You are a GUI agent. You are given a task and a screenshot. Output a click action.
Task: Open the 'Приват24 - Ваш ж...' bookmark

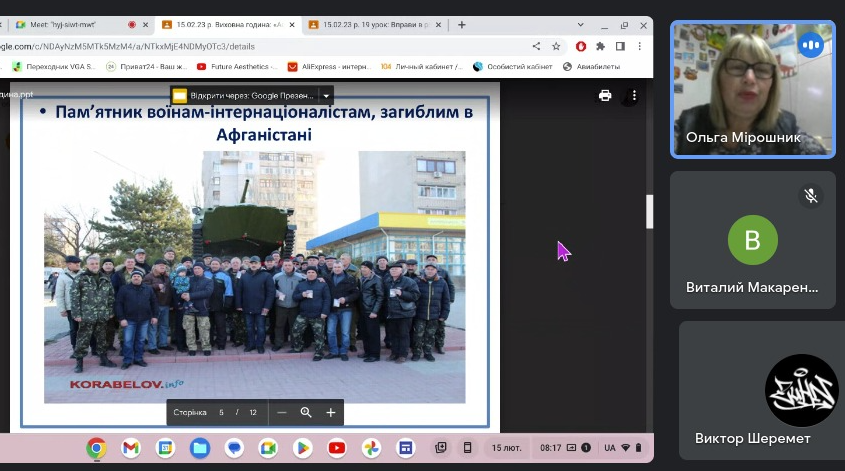click(x=147, y=67)
